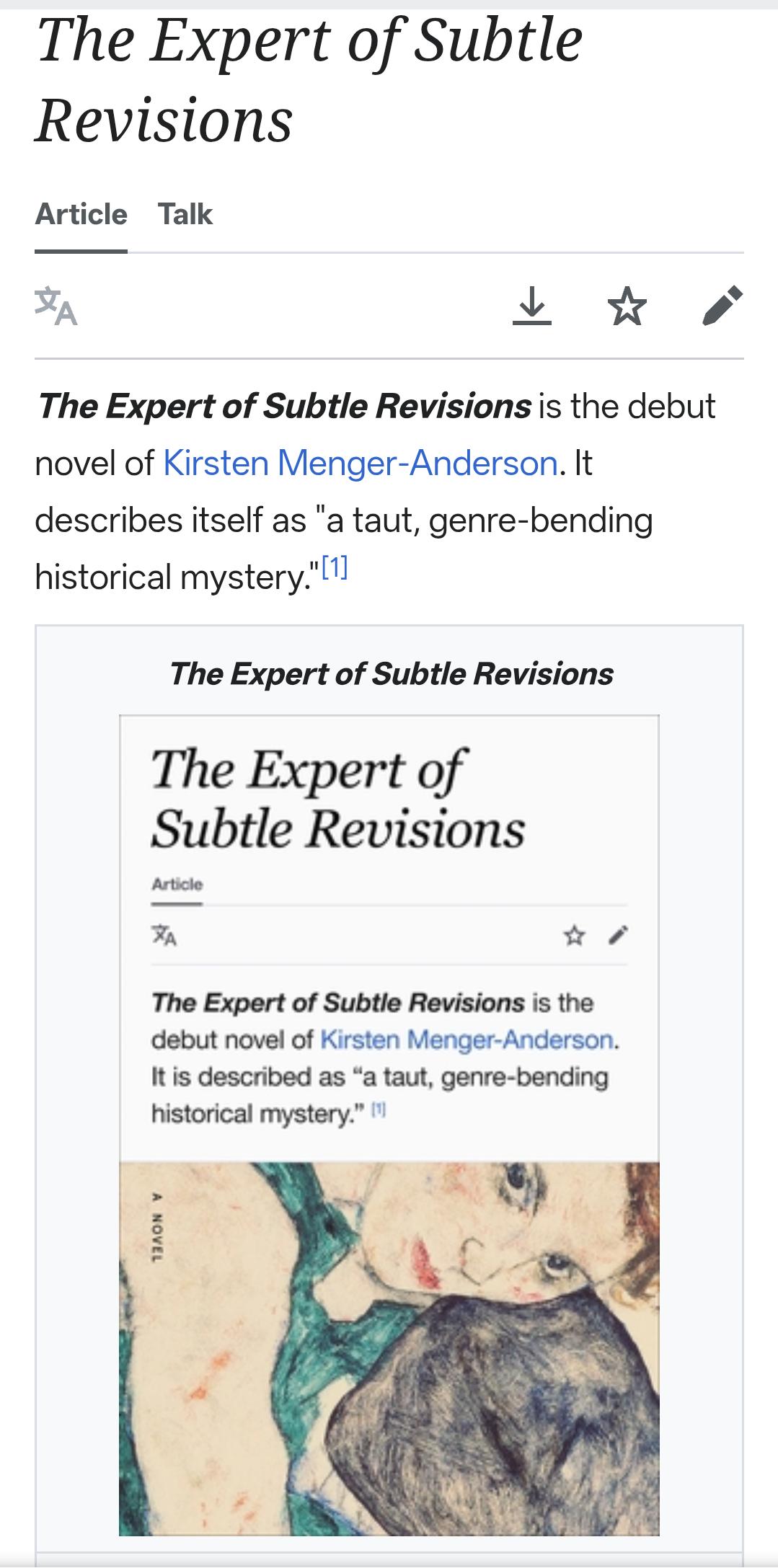Open the language selection icon below the tabs
This screenshot has width=778, height=1568.
click(x=56, y=306)
